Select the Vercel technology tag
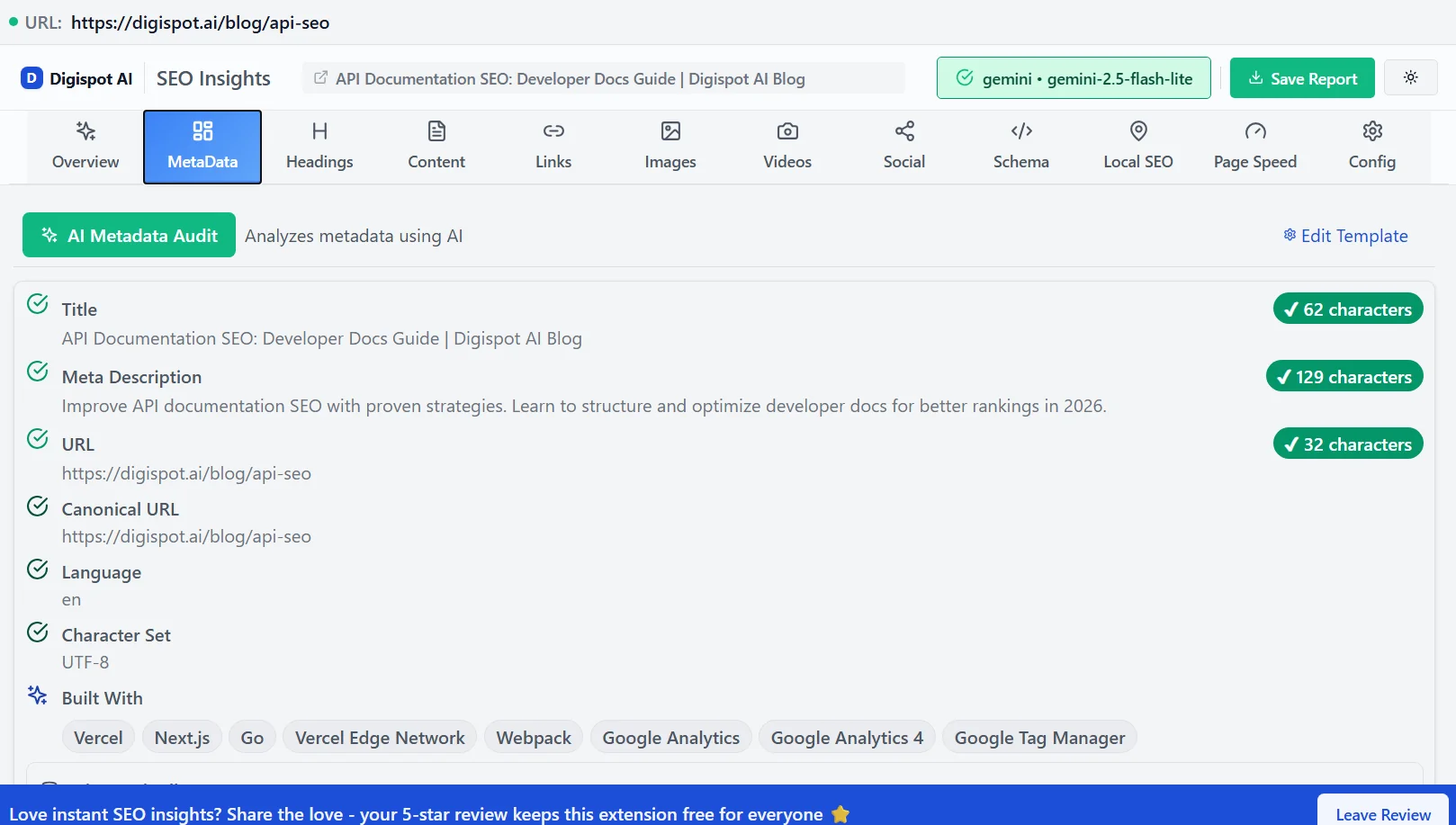The height and width of the screenshot is (825, 1456). [x=98, y=737]
